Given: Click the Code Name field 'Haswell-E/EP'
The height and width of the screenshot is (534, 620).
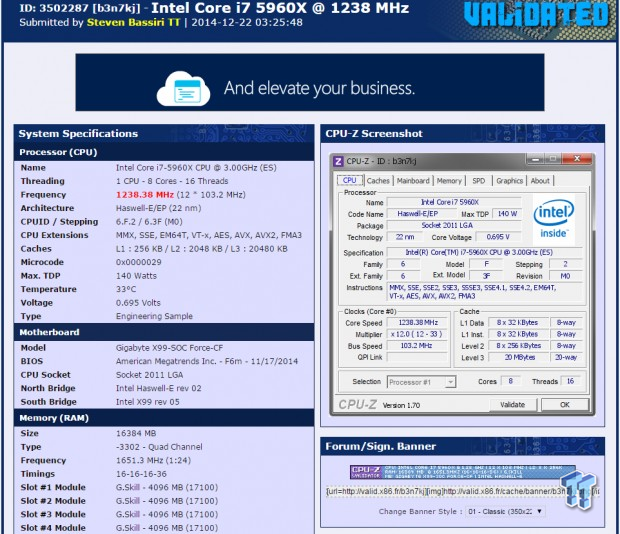Looking at the screenshot, I should (421, 214).
